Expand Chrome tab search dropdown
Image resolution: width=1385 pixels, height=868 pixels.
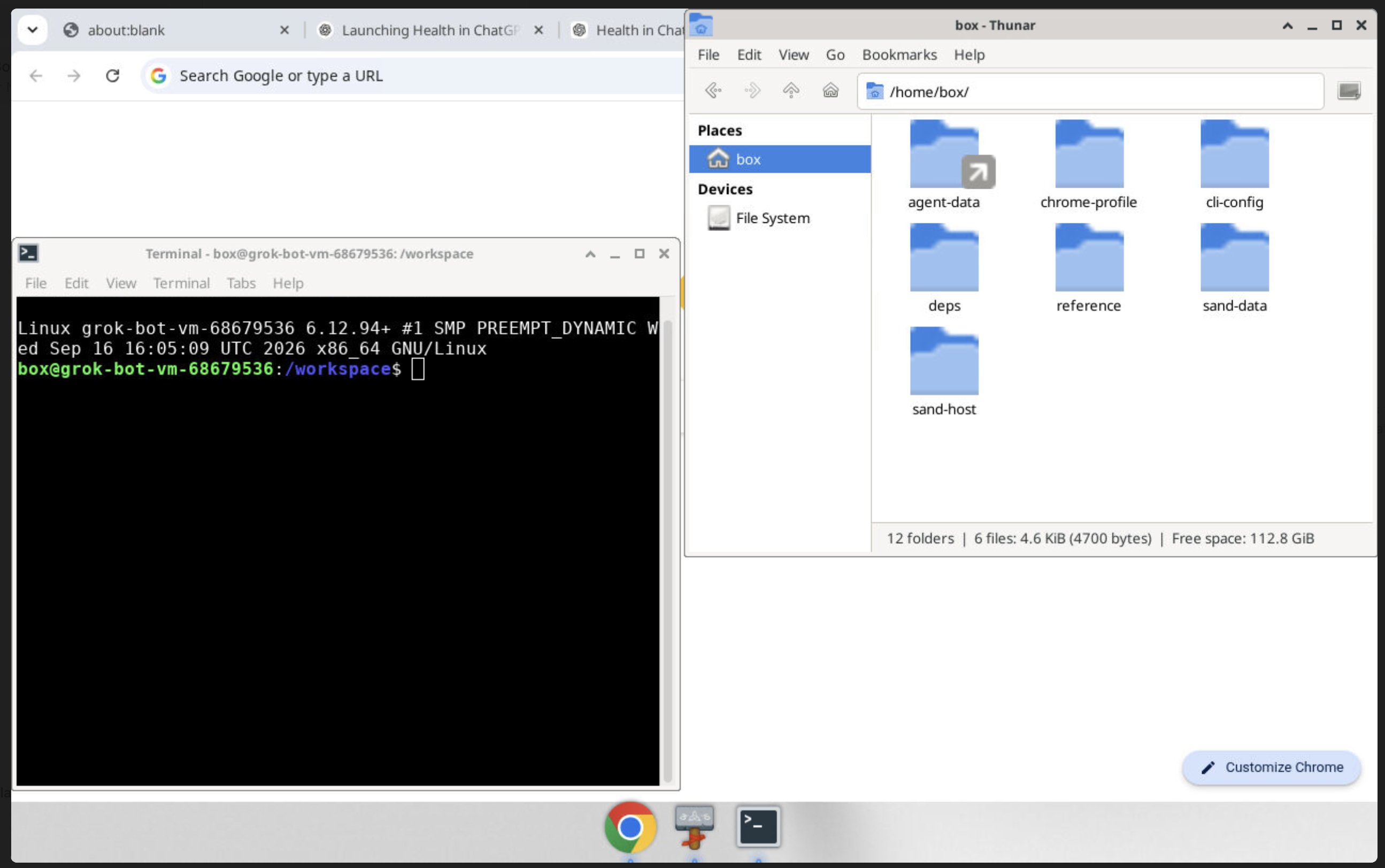pos(32,30)
